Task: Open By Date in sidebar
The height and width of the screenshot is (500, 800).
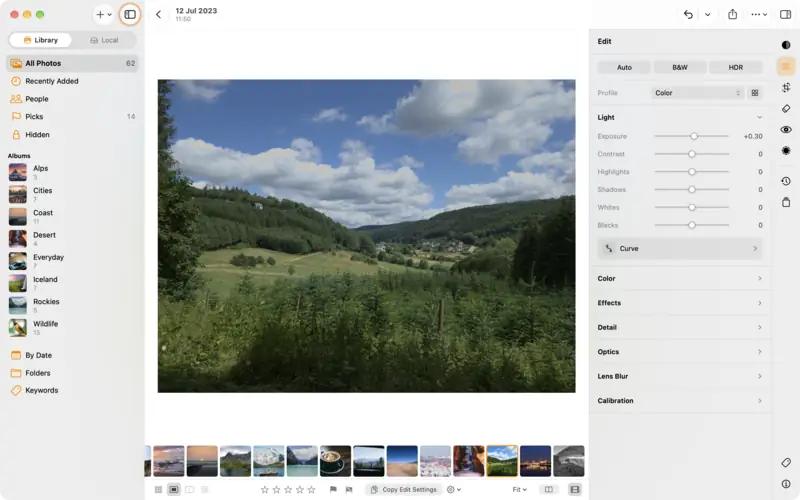Action: coord(72,355)
